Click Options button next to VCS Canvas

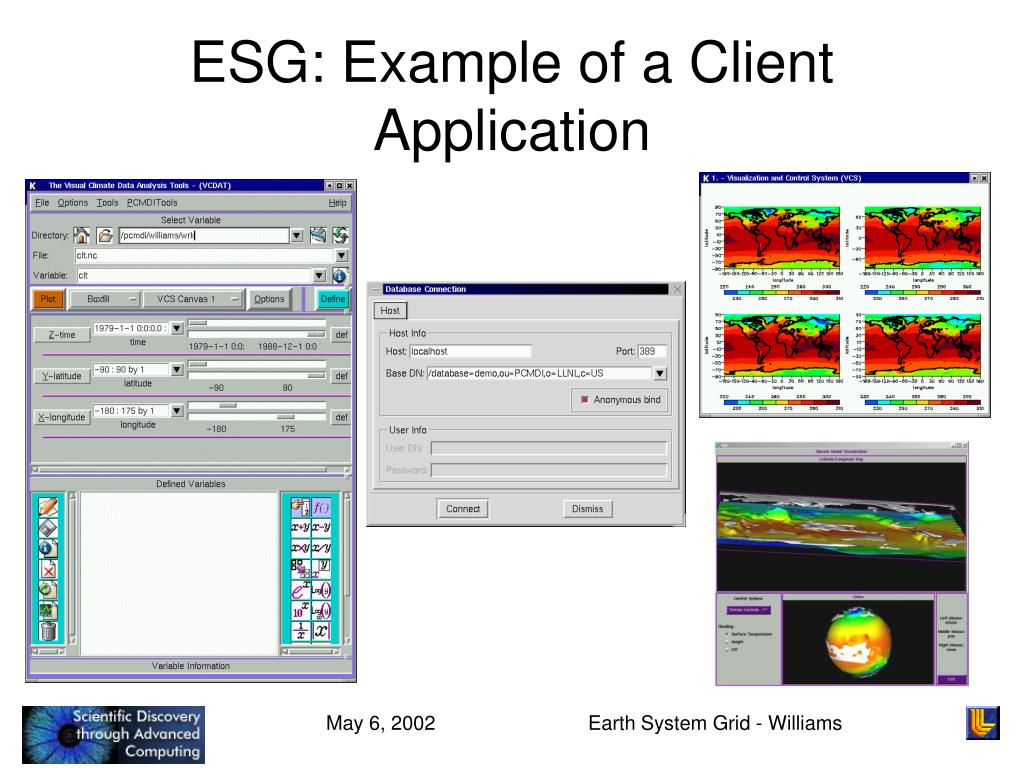pos(269,299)
